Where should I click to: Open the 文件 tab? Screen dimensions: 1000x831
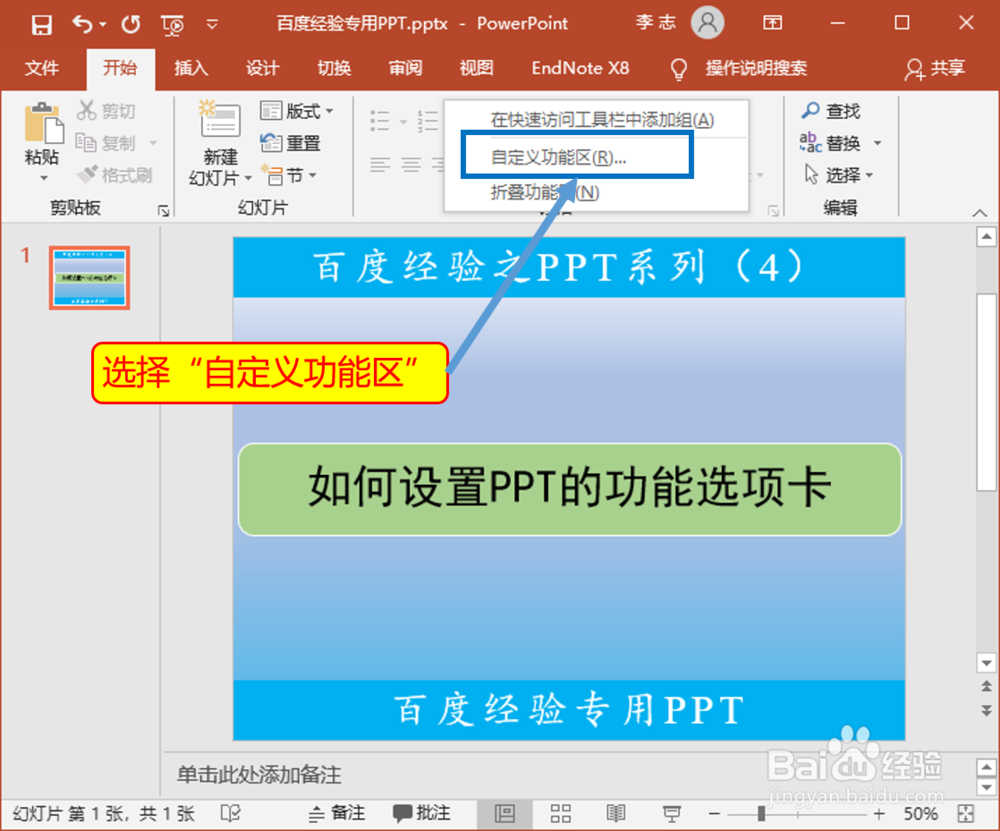pyautogui.click(x=42, y=68)
